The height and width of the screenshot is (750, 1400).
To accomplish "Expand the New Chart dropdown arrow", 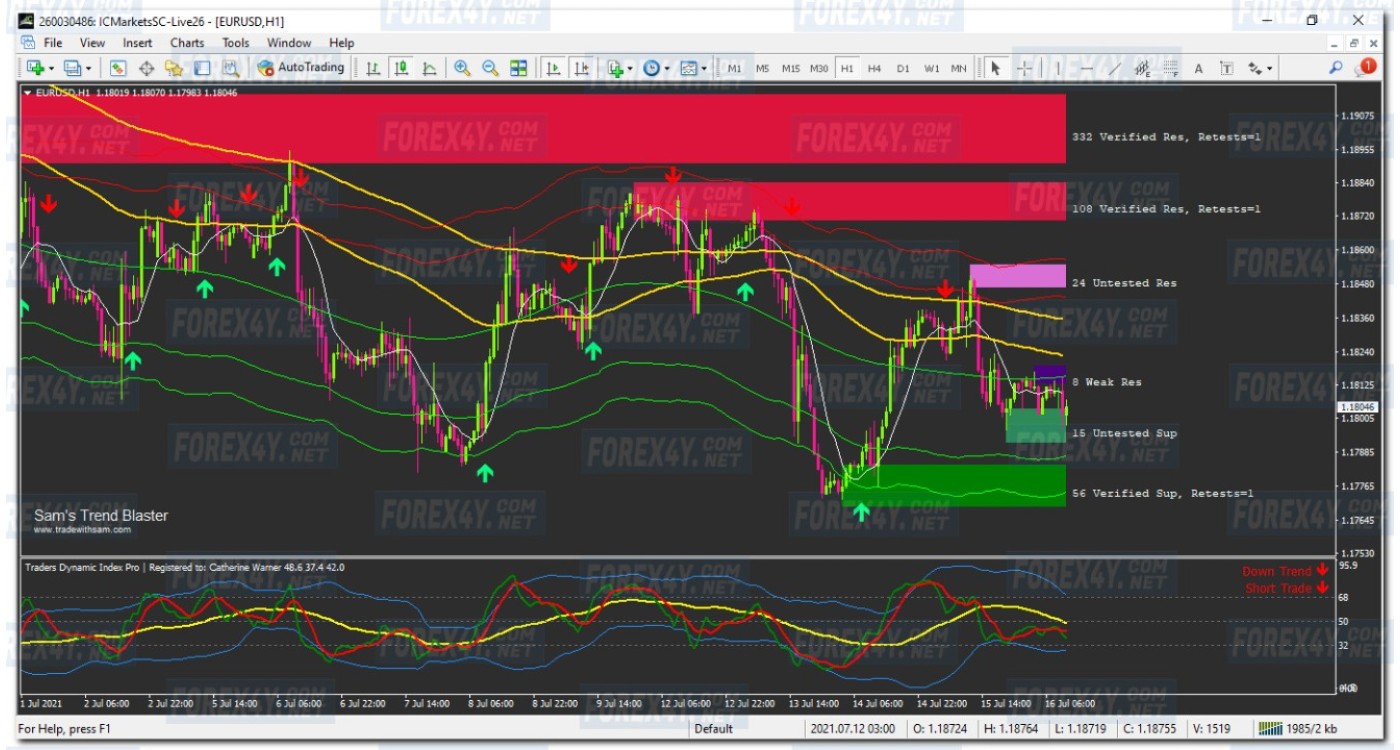I will pyautogui.click(x=51, y=68).
